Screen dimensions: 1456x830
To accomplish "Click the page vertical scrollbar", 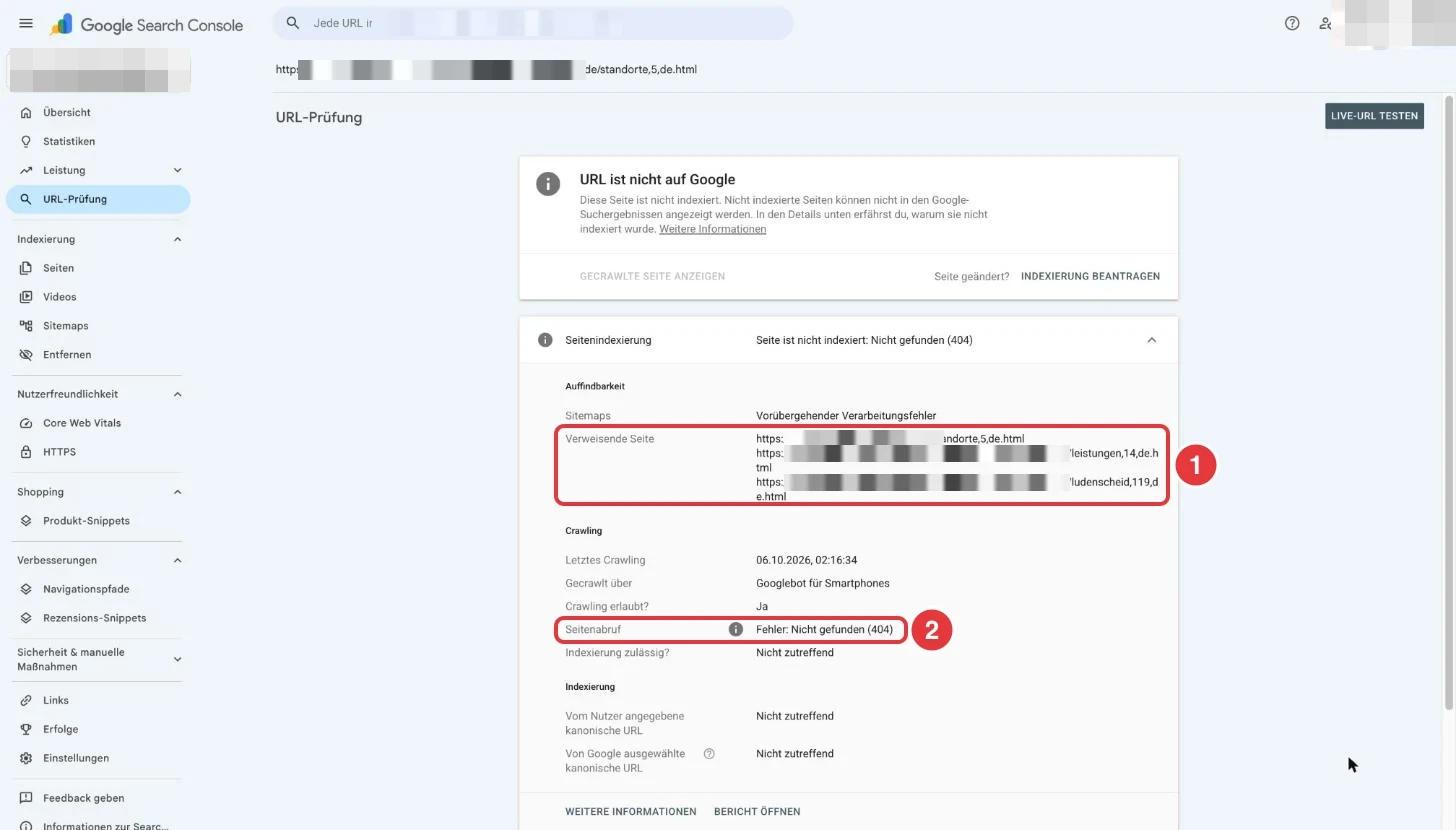I will coord(1448,405).
